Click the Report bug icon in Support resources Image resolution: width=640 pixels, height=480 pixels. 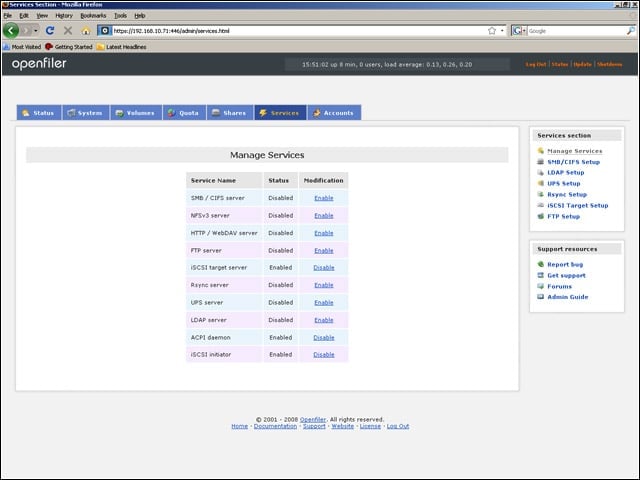click(541, 264)
